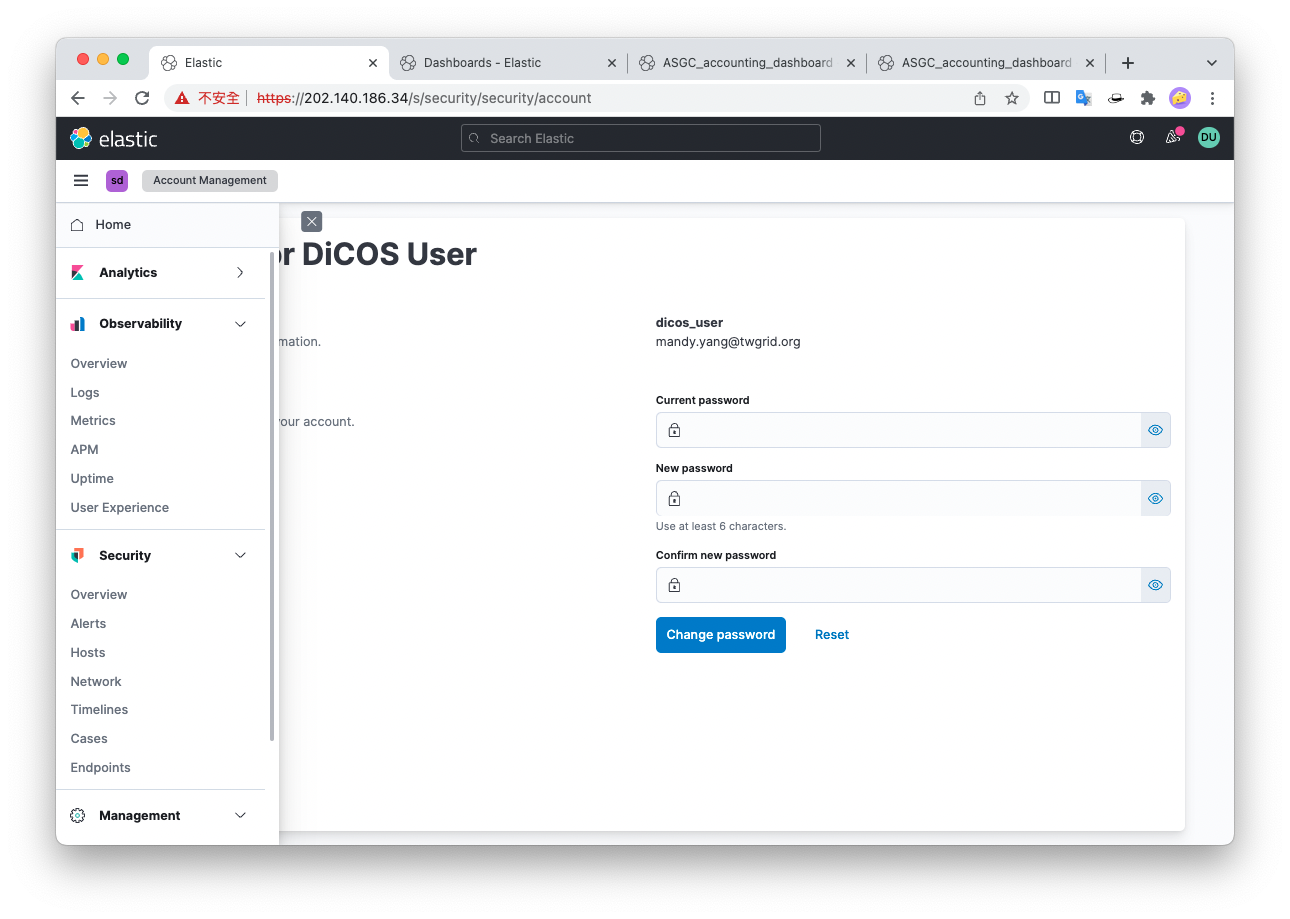The width and height of the screenshot is (1290, 919).
Task: Show the Current password with eye icon
Action: coord(1156,430)
